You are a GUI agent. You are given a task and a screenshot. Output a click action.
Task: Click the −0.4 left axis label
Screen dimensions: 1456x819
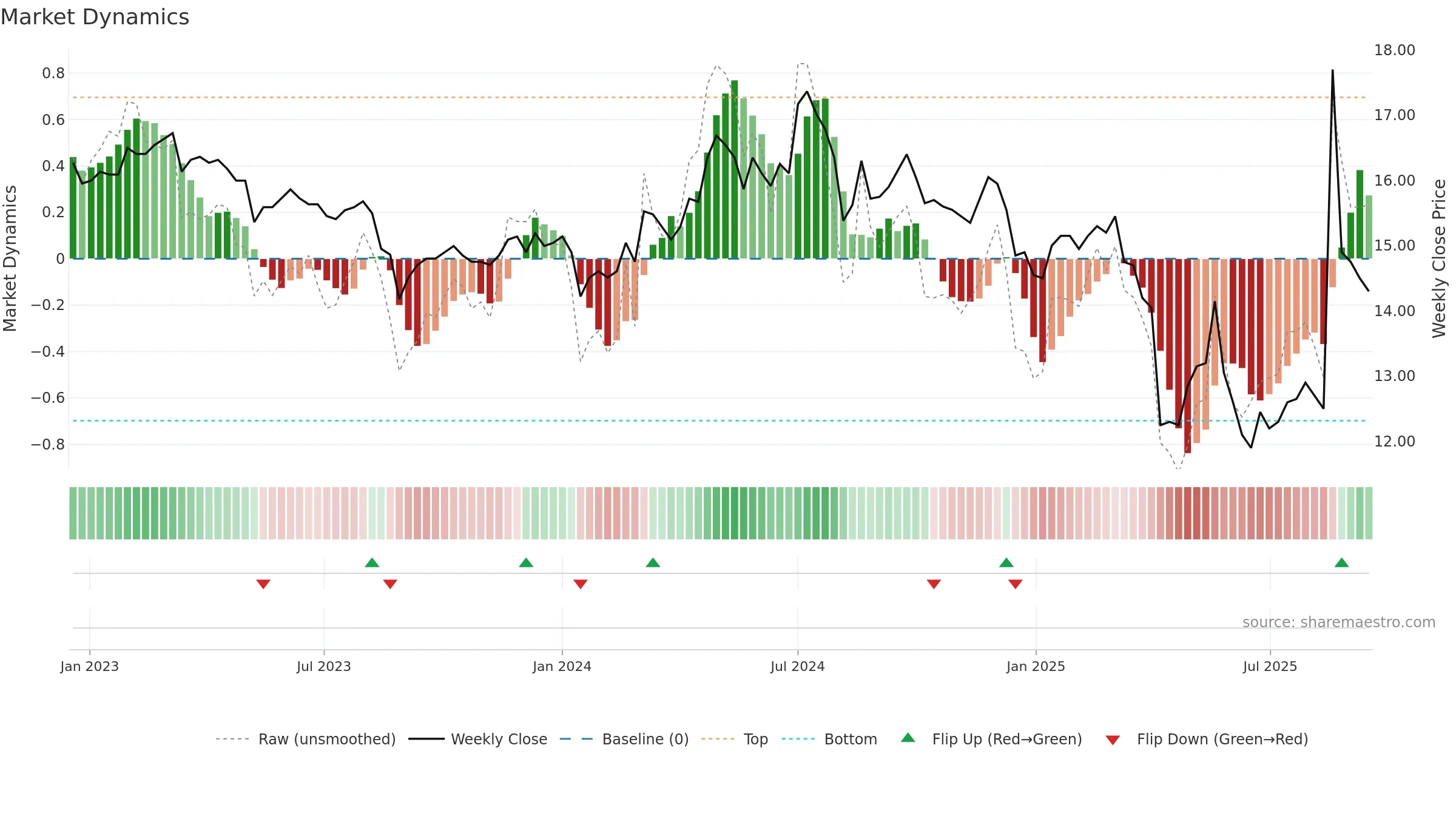pyautogui.click(x=47, y=351)
